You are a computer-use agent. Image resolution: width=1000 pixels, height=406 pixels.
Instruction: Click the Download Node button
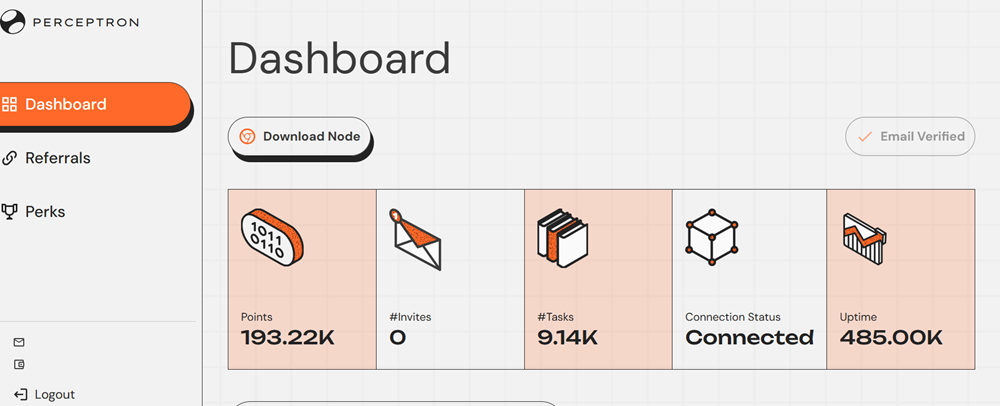299,136
